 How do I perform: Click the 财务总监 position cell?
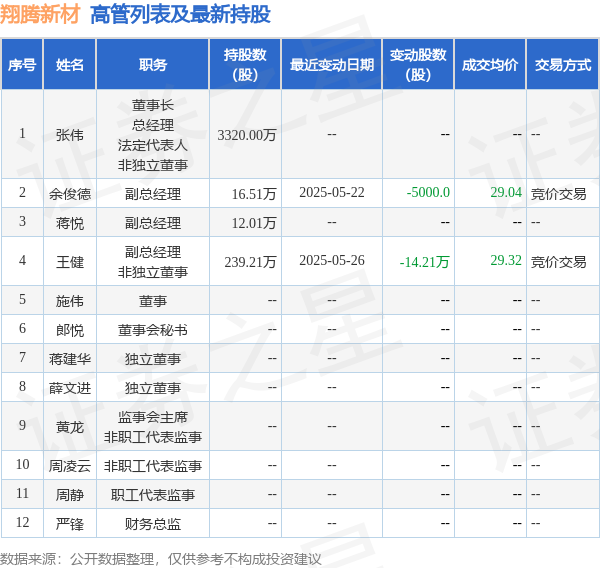pos(153,524)
